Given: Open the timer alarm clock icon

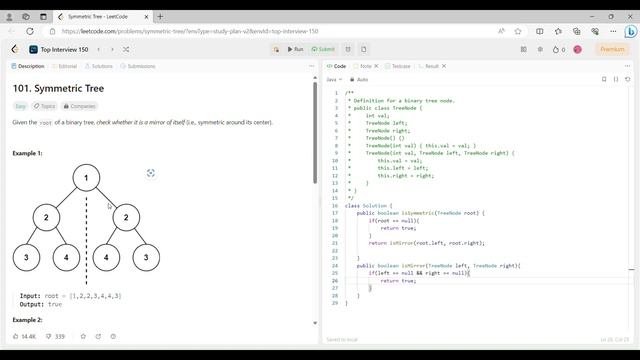Looking at the screenshot, I should point(348,49).
